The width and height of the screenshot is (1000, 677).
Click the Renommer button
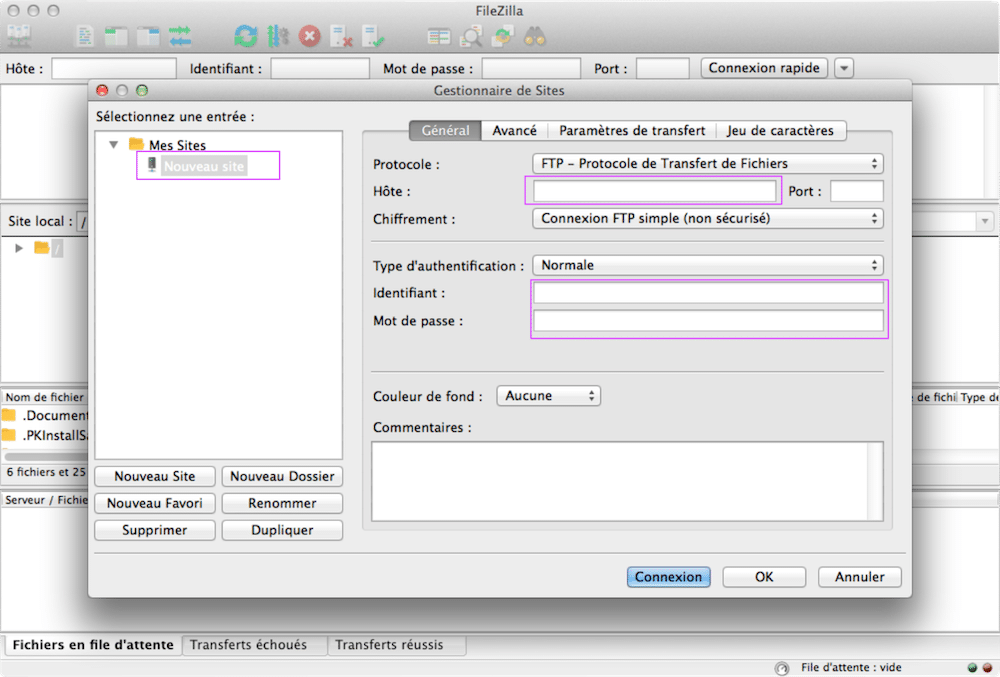282,503
